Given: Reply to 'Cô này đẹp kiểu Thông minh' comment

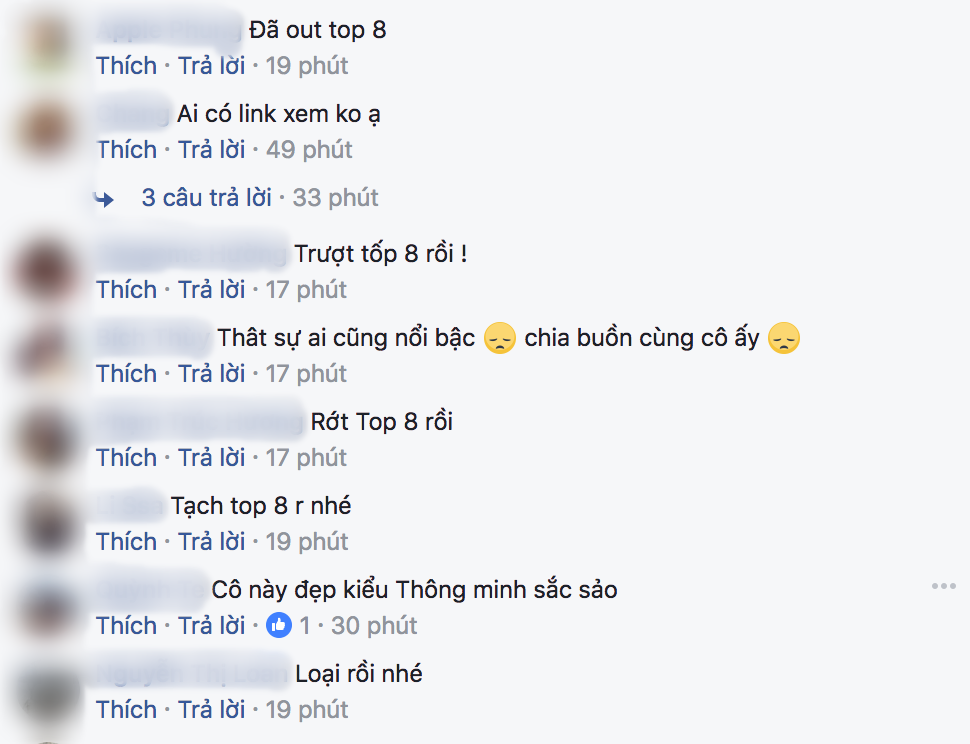Looking at the screenshot, I should [x=212, y=626].
